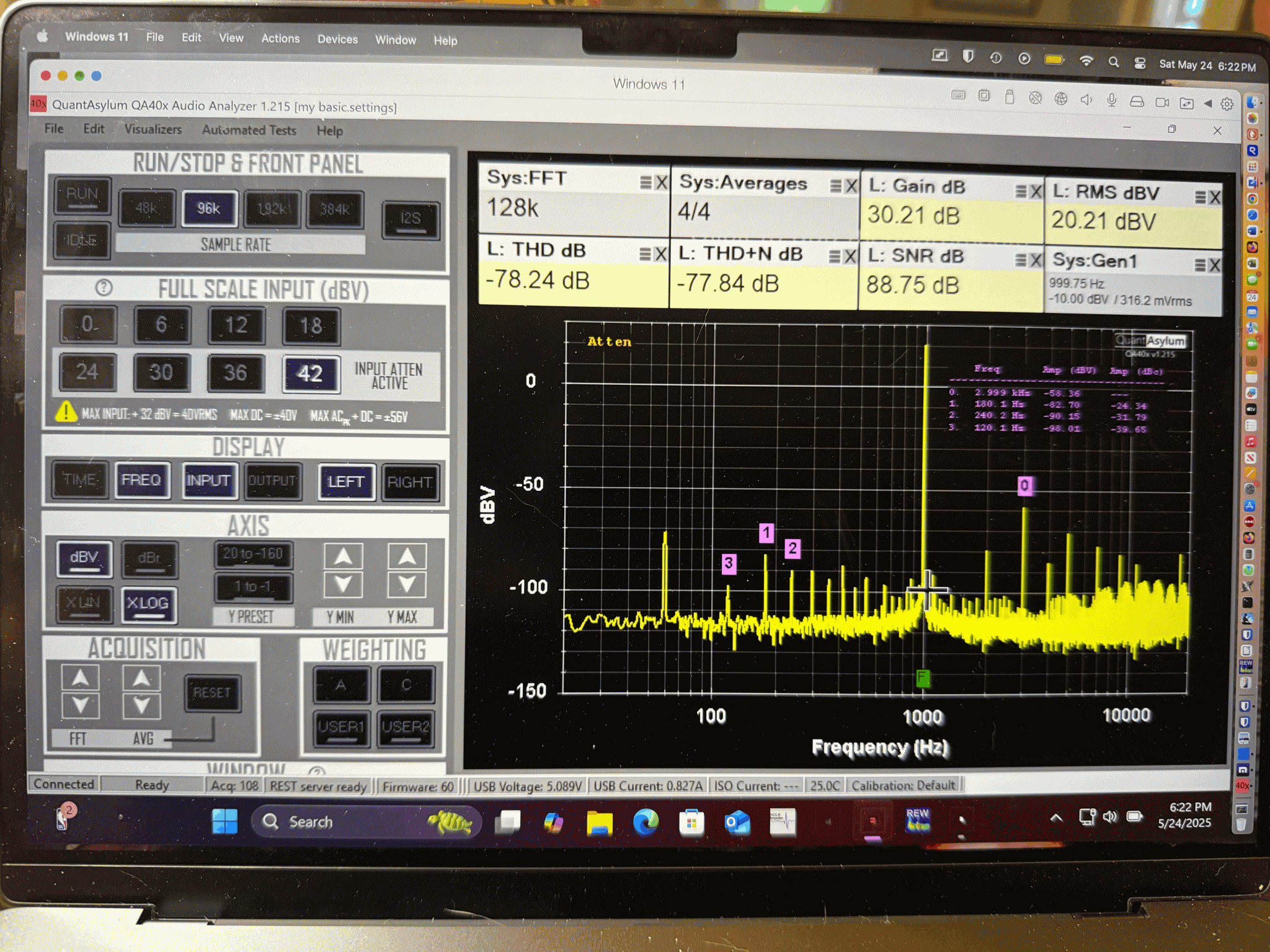The image size is (1270, 952).
Task: Toggle the OUTPUT display button
Action: point(273,482)
